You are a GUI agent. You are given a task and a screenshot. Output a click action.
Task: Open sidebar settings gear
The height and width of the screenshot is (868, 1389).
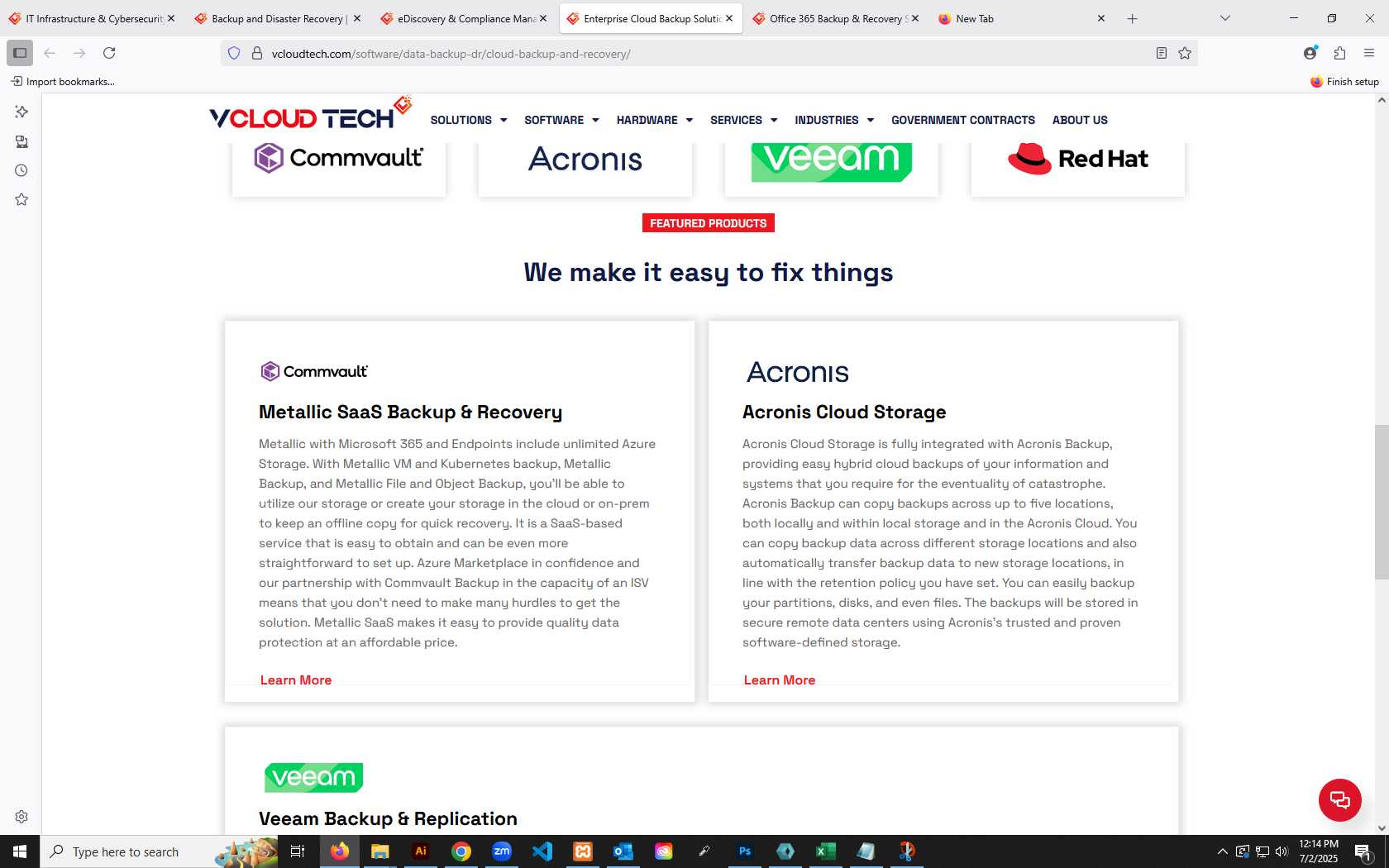click(21, 817)
